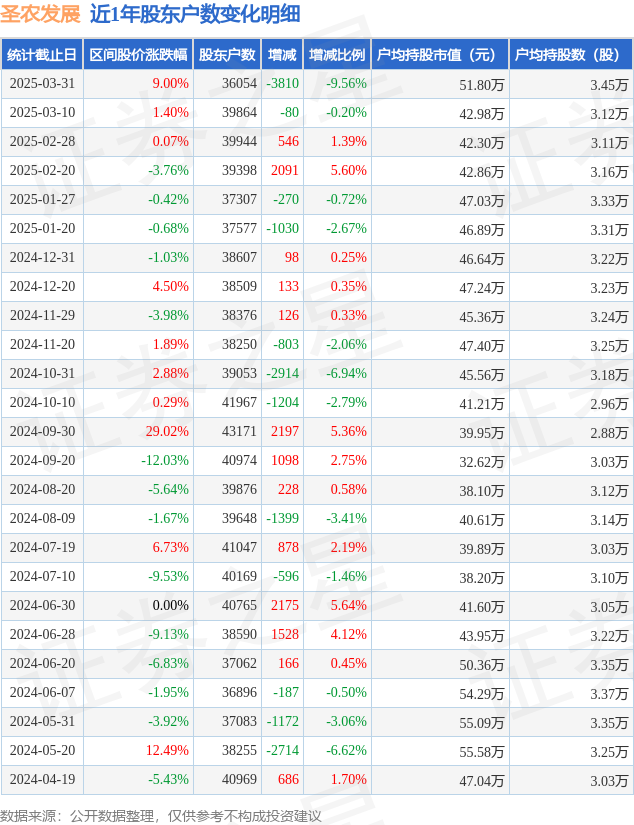
Task: Select the 2024-04-19 date cell
Action: click(x=42, y=780)
